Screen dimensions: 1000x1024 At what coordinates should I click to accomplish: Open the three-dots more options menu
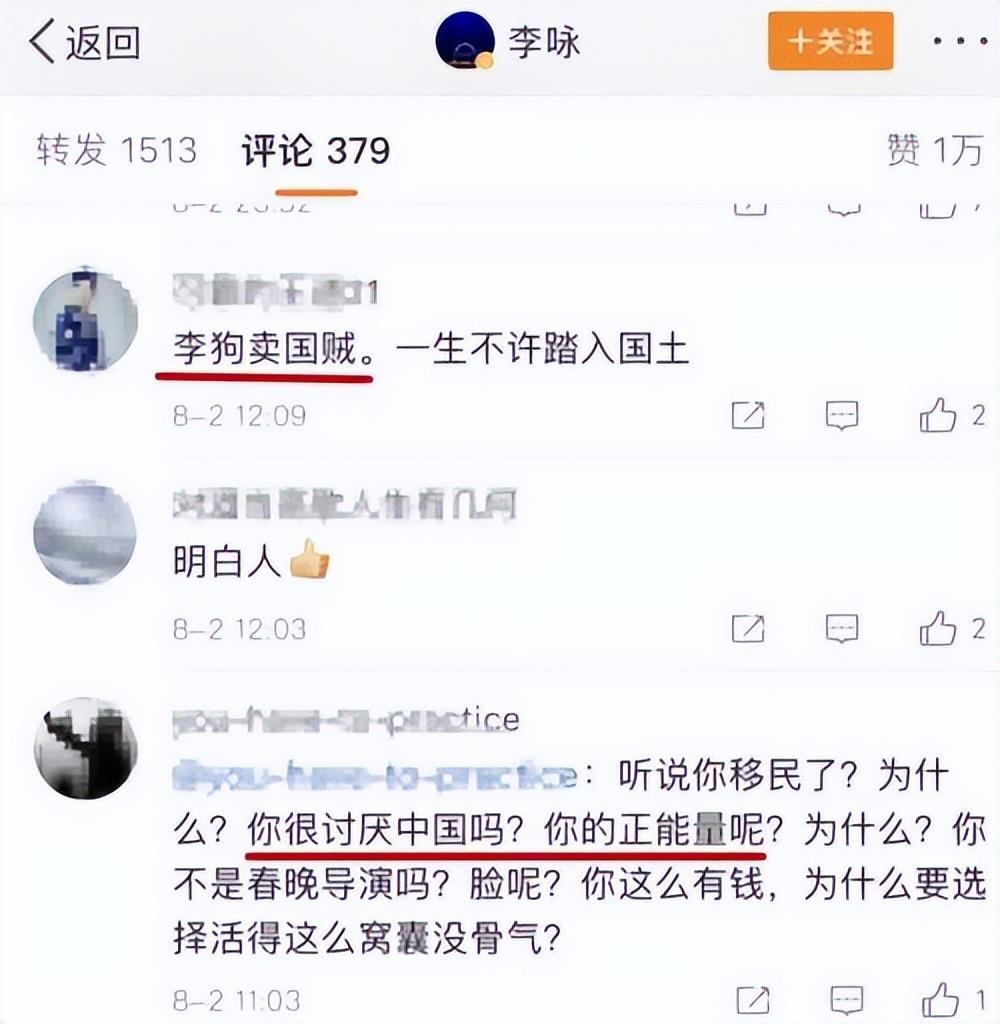click(x=960, y=41)
